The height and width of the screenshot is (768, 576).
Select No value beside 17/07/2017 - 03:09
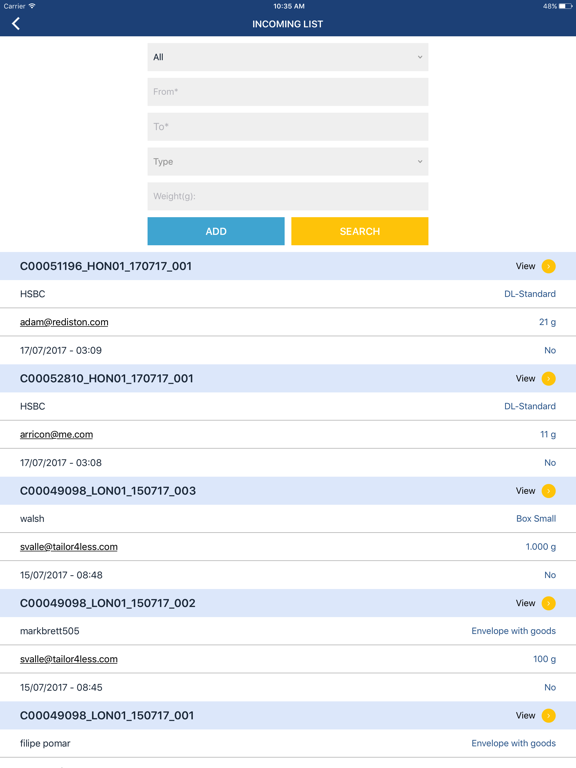pos(550,351)
